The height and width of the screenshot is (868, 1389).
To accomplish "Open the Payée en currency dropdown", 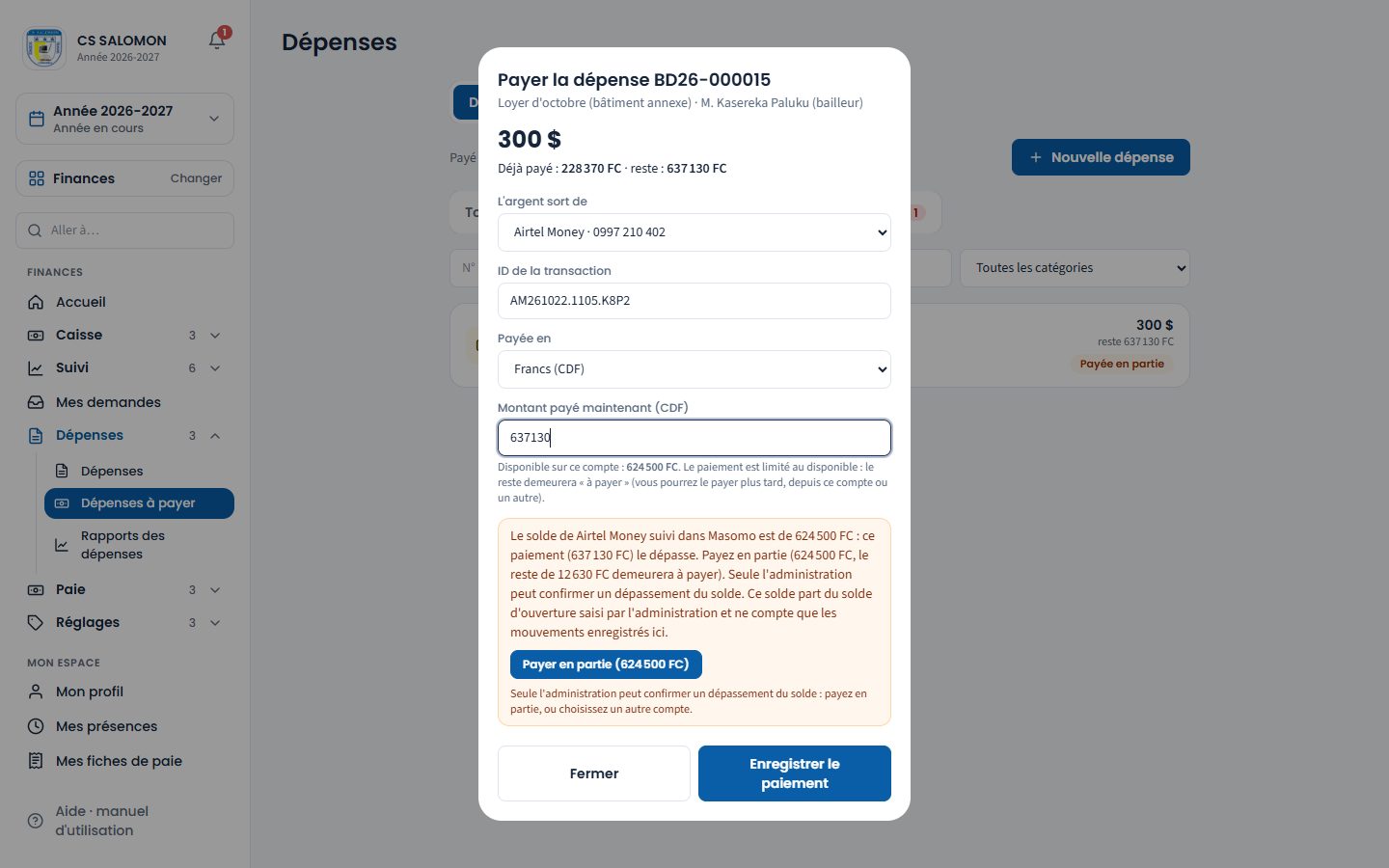I will [x=694, y=369].
